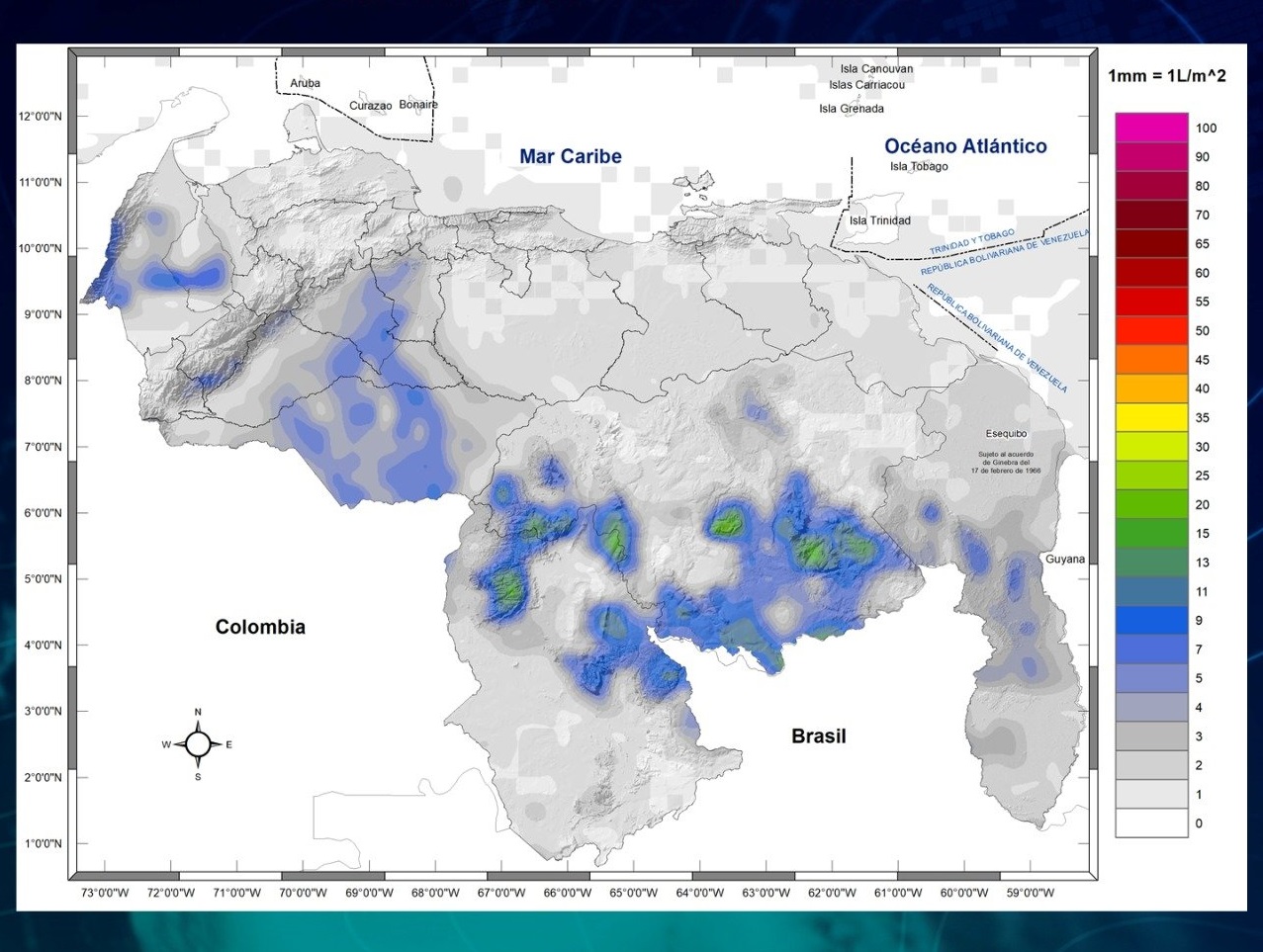Click the Brasil country label

[818, 736]
